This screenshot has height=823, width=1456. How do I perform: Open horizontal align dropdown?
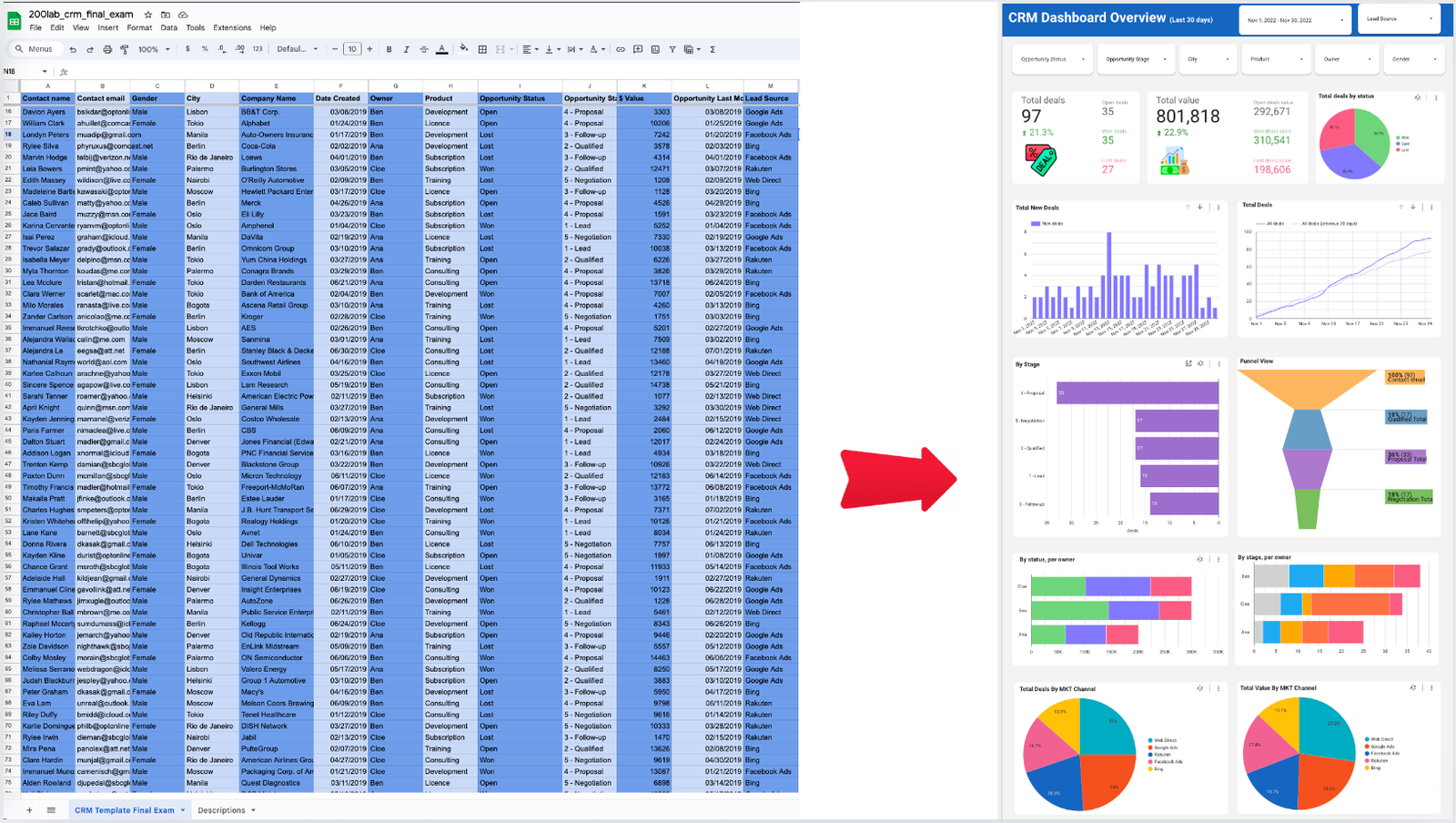[531, 49]
